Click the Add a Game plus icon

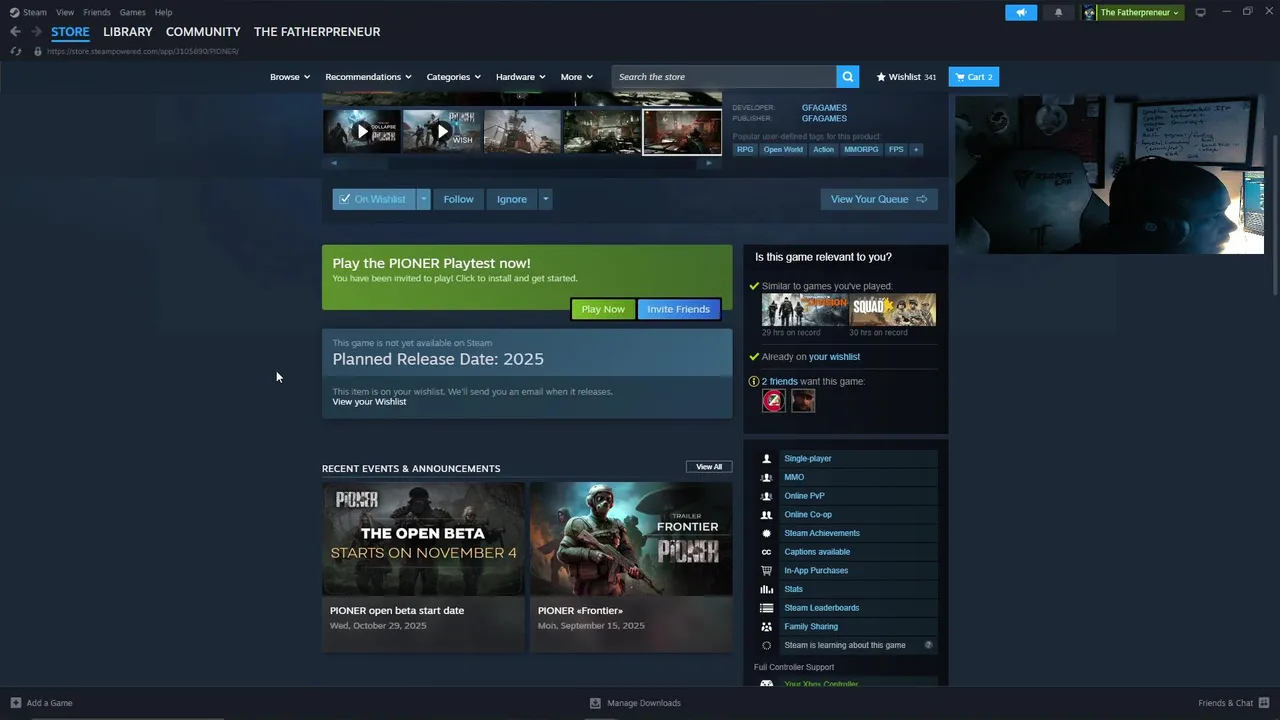15,703
